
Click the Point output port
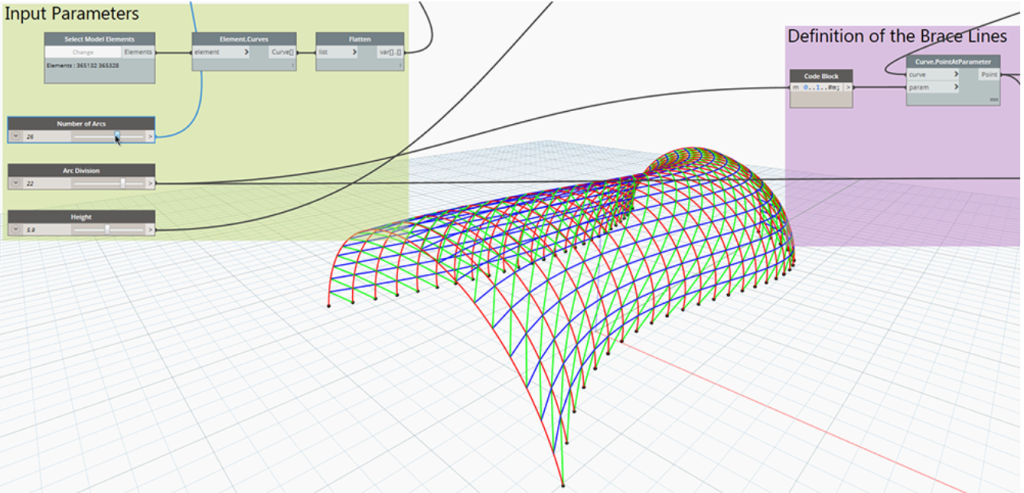pyautogui.click(x=989, y=74)
